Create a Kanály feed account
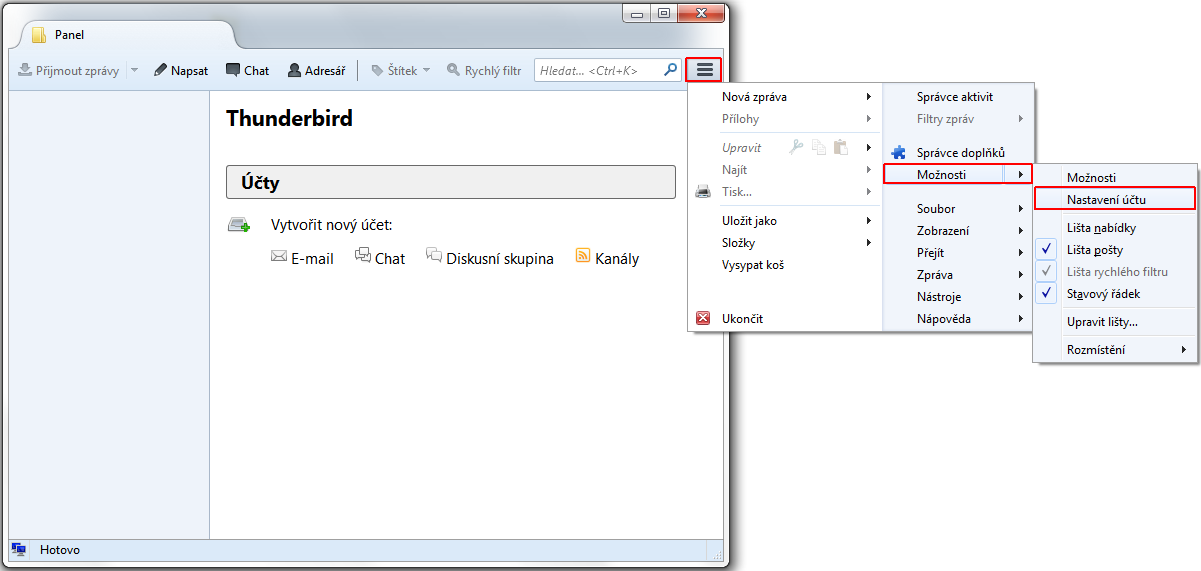The width and height of the screenshot is (1201, 571). tap(607, 258)
